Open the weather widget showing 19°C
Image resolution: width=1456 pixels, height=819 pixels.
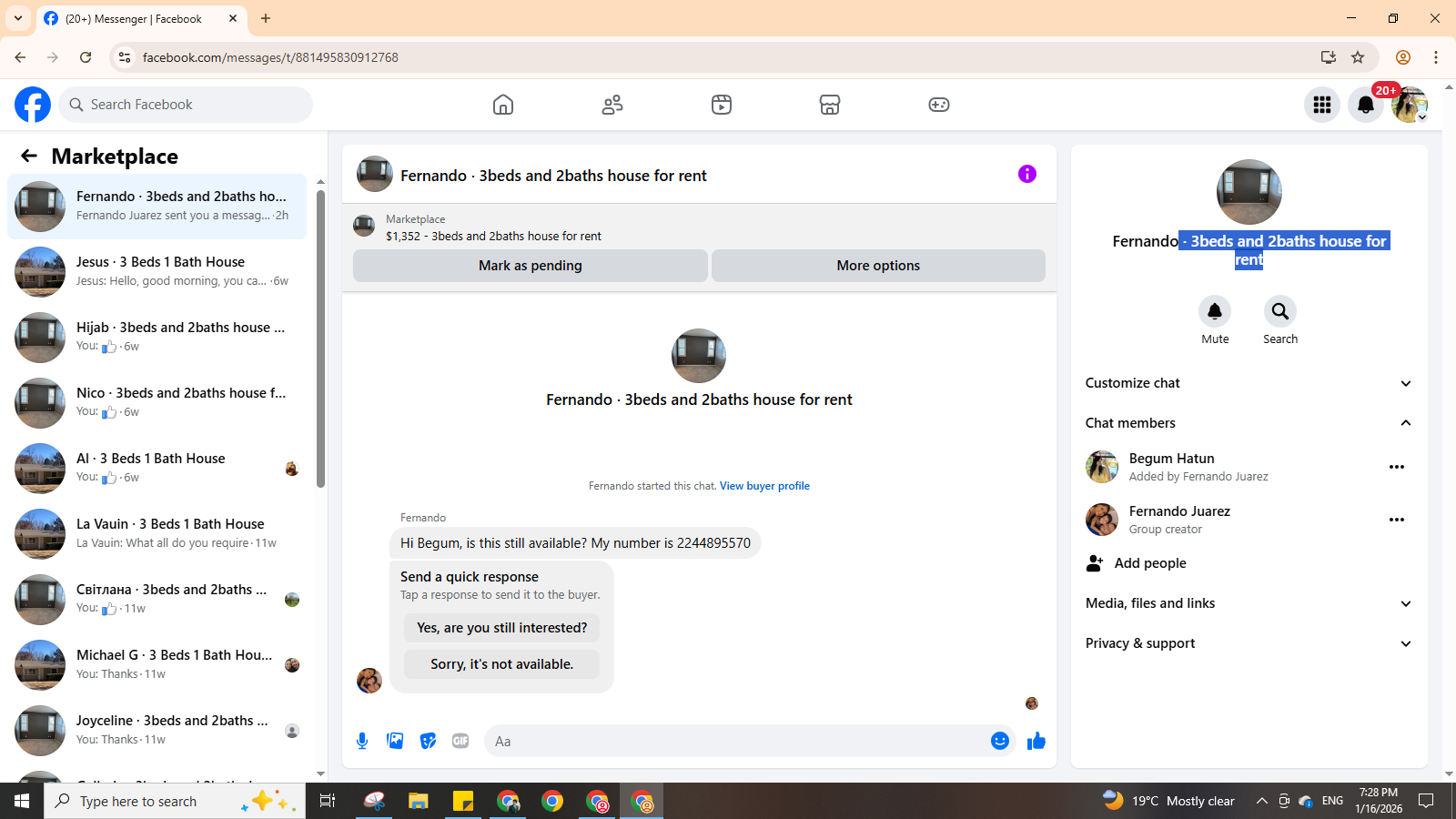tap(1168, 801)
